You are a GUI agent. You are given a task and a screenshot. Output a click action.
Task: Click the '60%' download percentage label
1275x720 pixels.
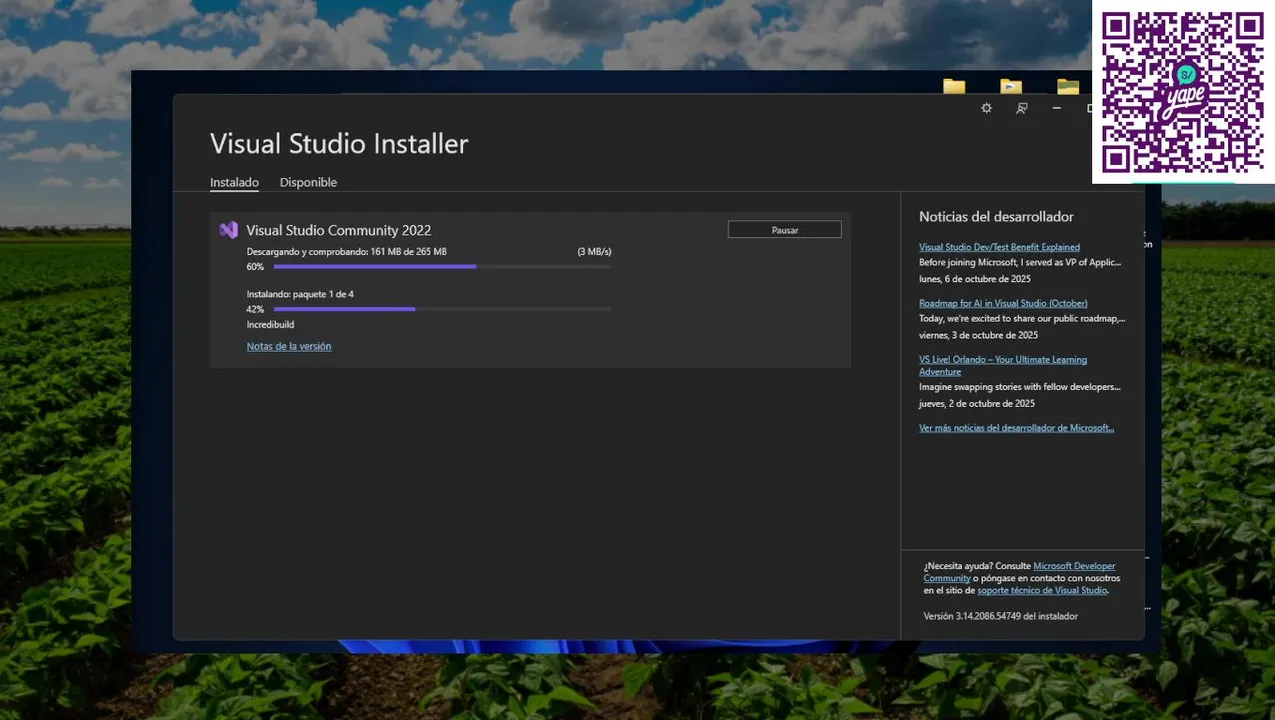coord(255,267)
